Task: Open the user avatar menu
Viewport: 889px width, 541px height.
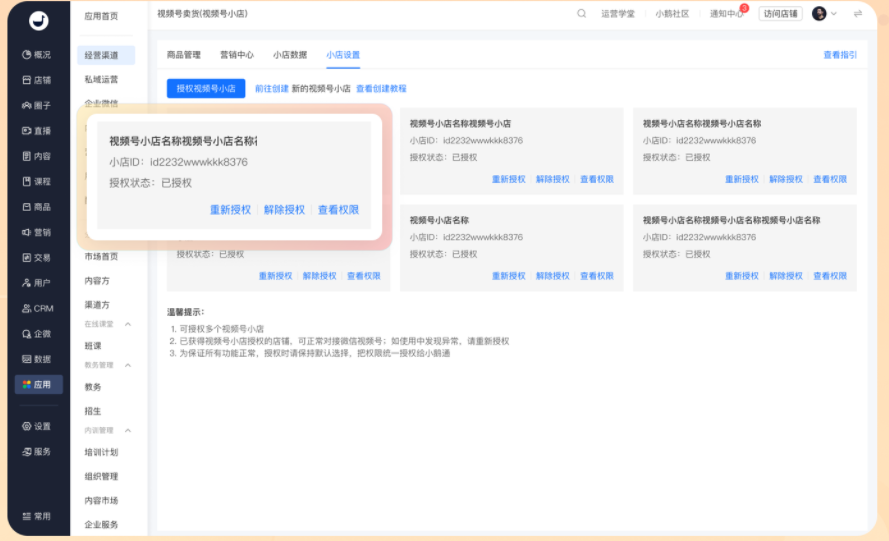Action: point(824,14)
